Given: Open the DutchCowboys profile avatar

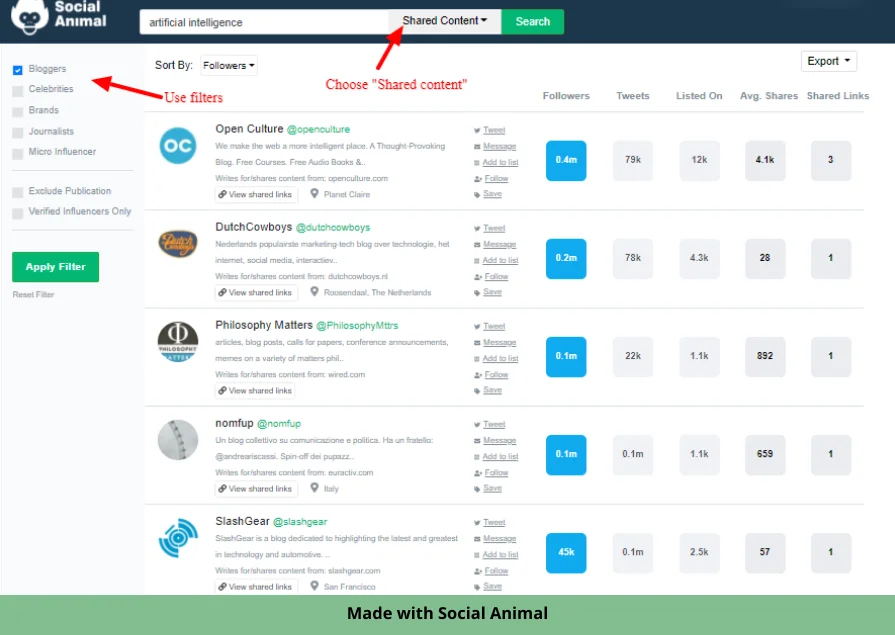Looking at the screenshot, I should click(x=178, y=244).
